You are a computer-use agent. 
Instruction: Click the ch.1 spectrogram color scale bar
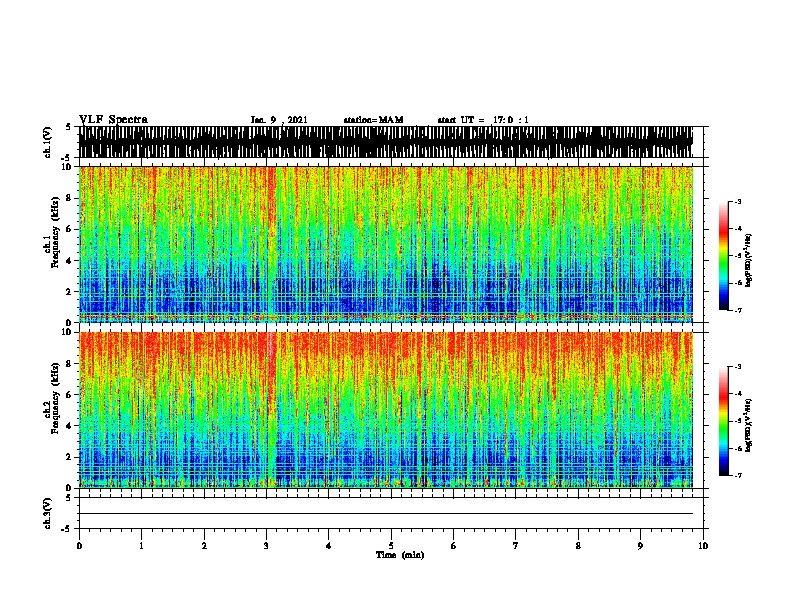click(x=724, y=256)
